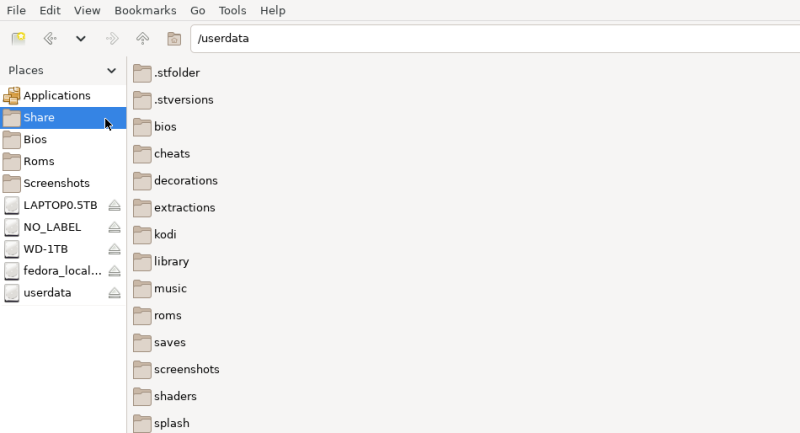800x433 pixels.
Task: Select the saves folder icon
Action: pyautogui.click(x=142, y=343)
